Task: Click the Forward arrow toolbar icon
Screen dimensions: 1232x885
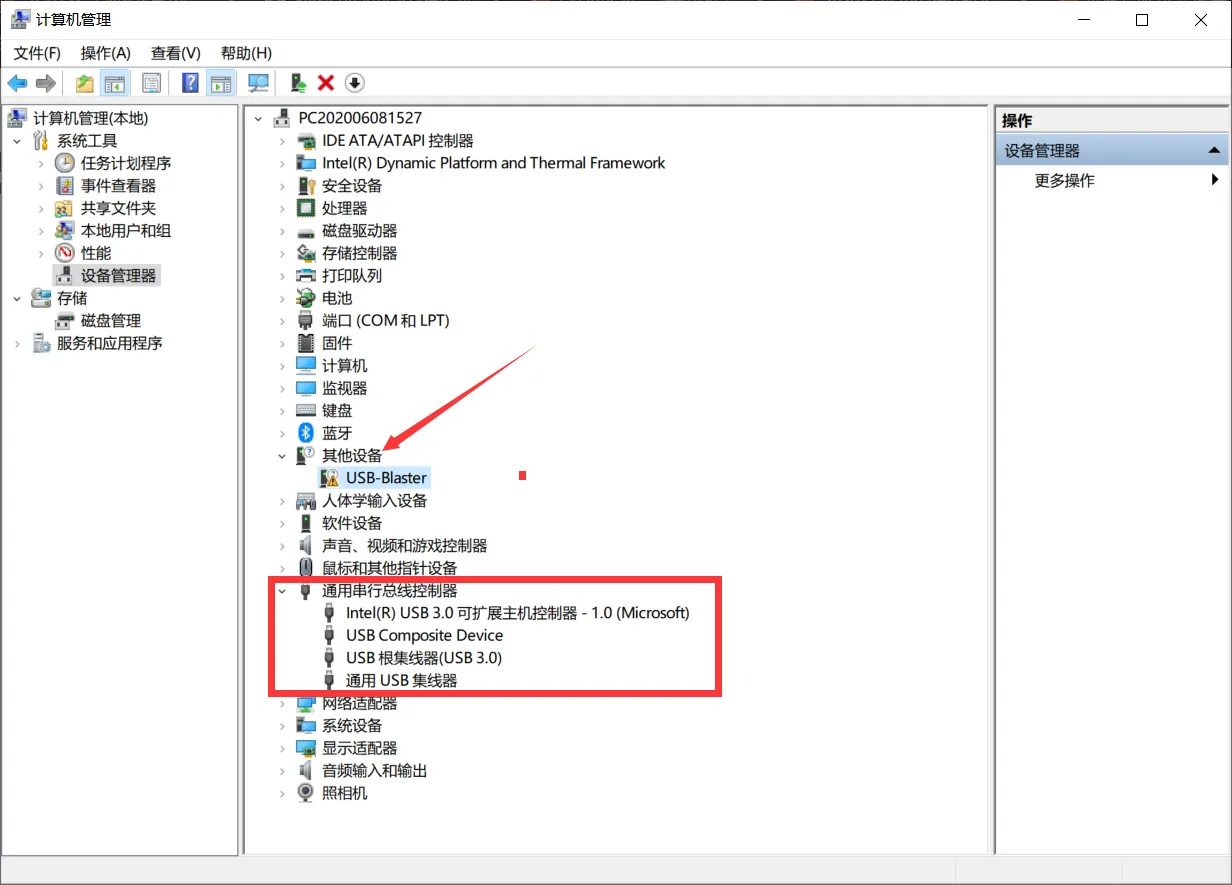Action: [x=45, y=83]
